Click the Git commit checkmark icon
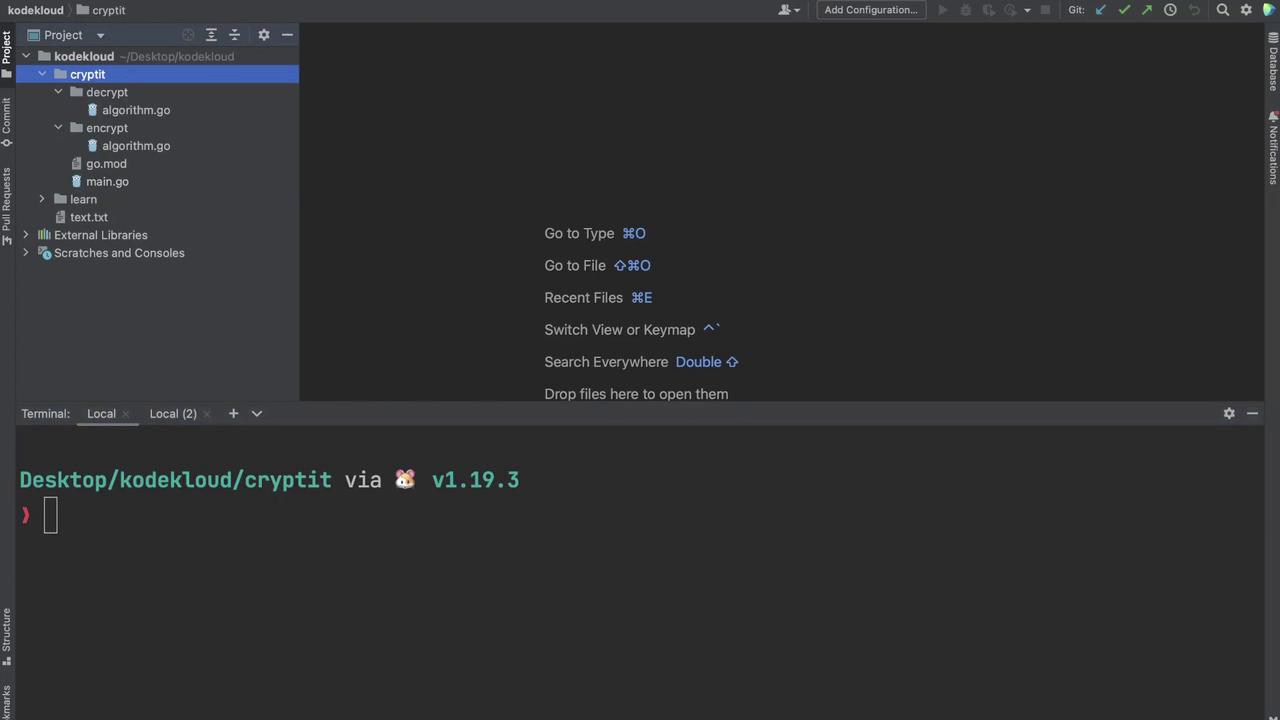The image size is (1280, 720). (1124, 10)
